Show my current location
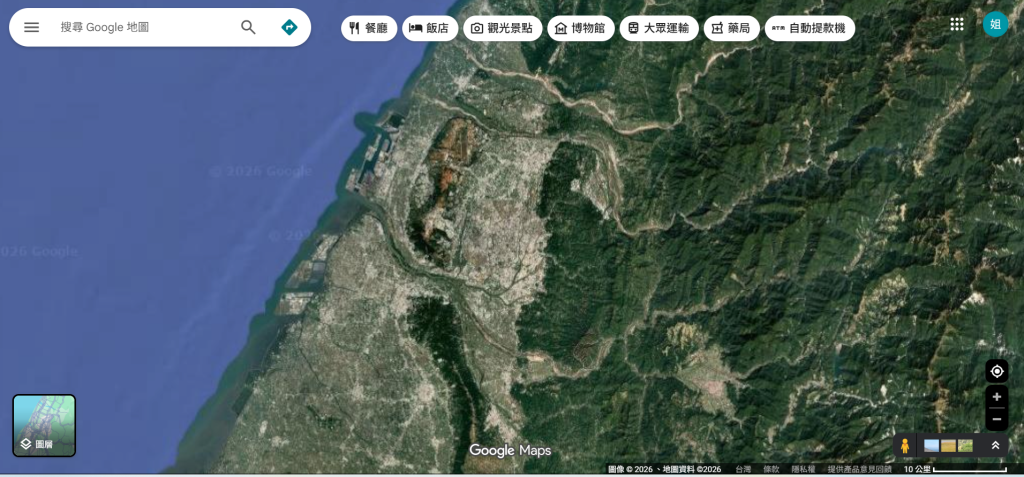1024x477 pixels. [x=996, y=372]
